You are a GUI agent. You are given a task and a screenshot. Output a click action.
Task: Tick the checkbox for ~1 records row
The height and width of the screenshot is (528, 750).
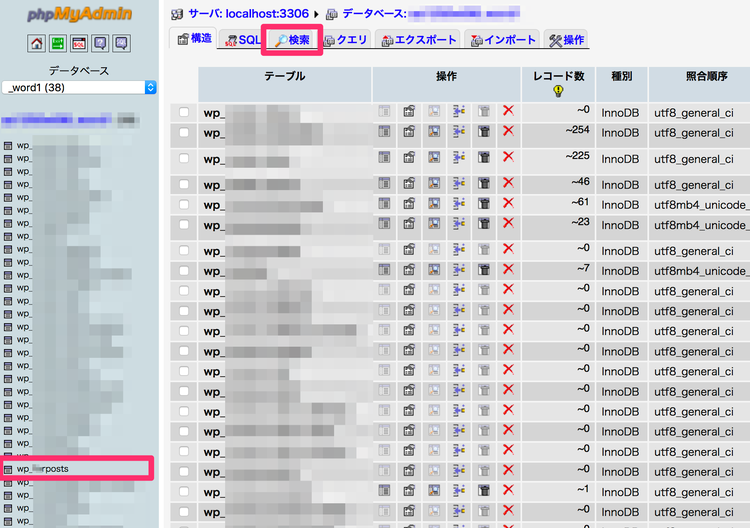coord(184,492)
